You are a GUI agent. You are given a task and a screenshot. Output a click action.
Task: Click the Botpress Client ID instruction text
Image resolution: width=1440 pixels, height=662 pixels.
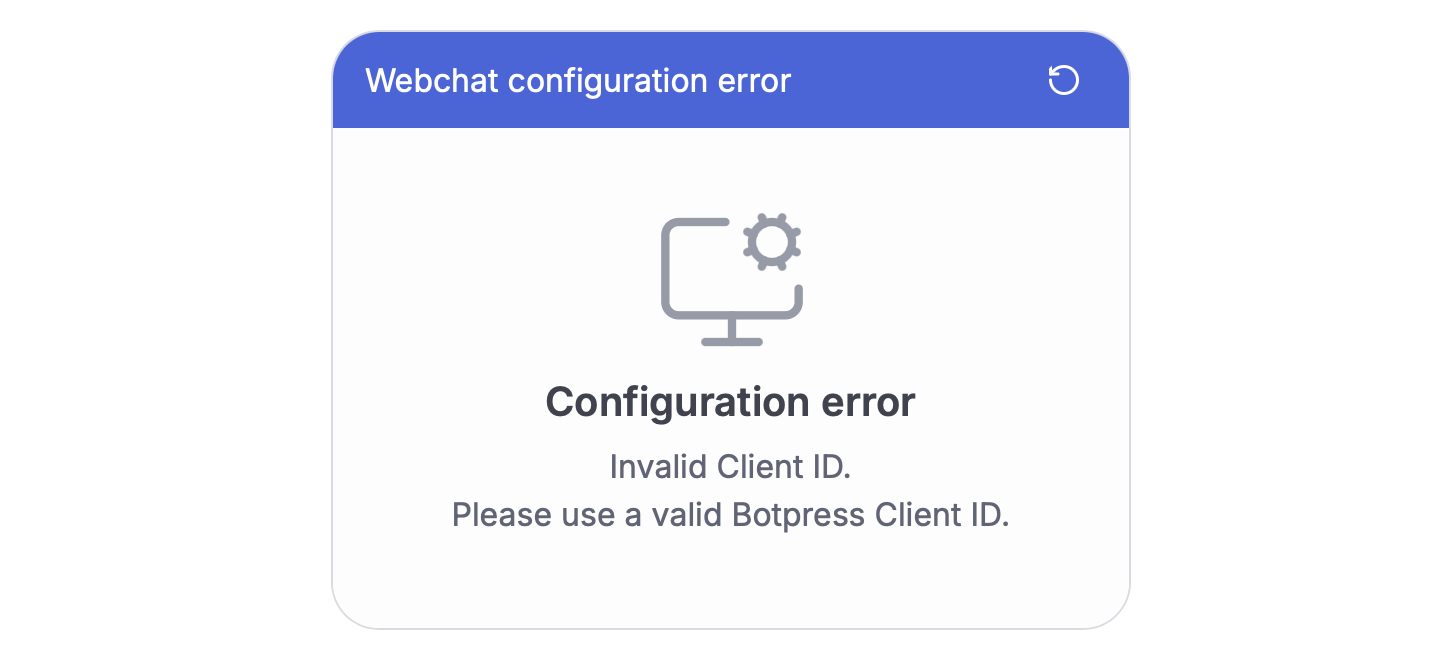click(730, 514)
